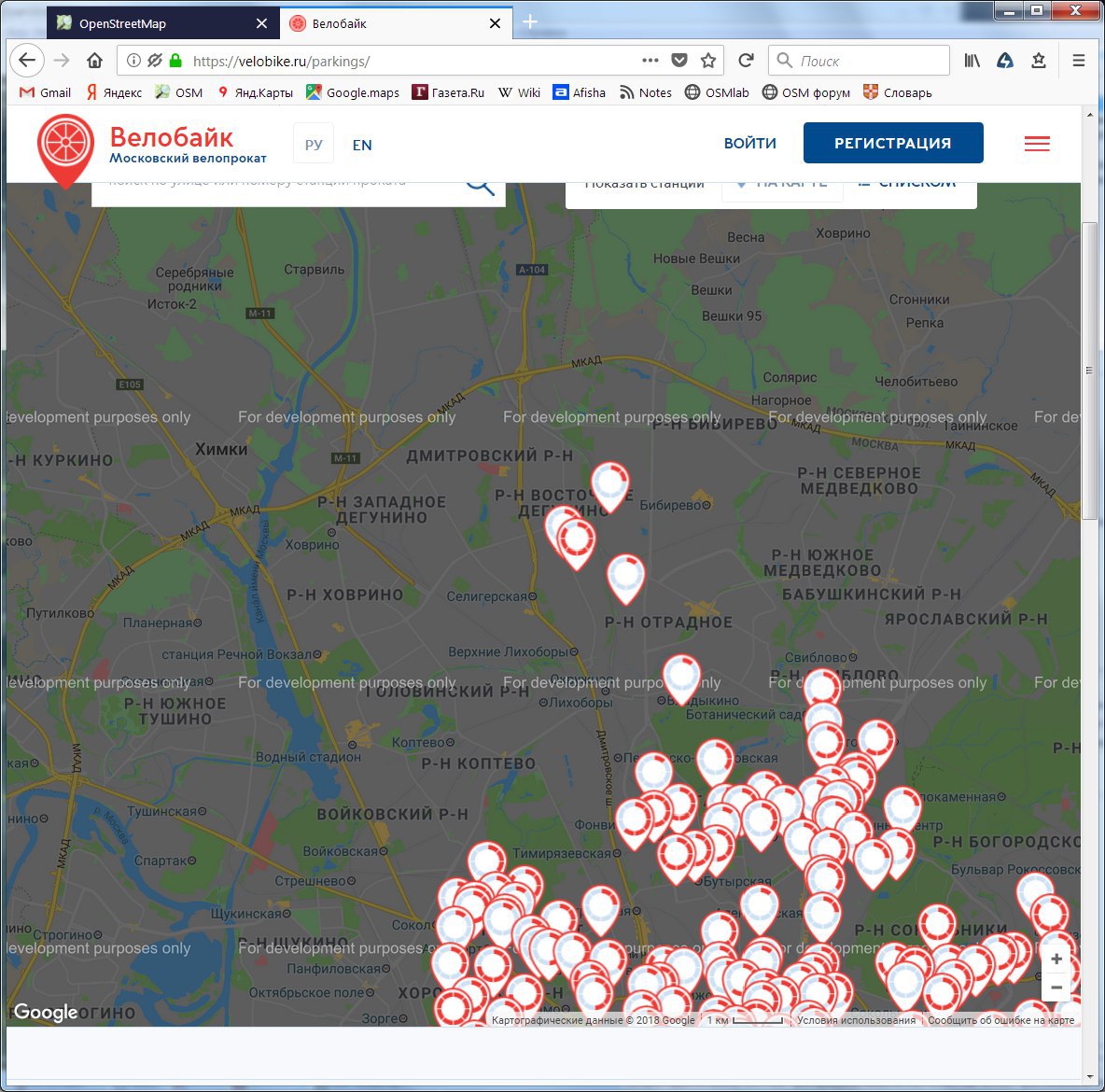Click the ВОЙТИ login link
Screen dimensions: 1105x1092
pyautogui.click(x=749, y=143)
